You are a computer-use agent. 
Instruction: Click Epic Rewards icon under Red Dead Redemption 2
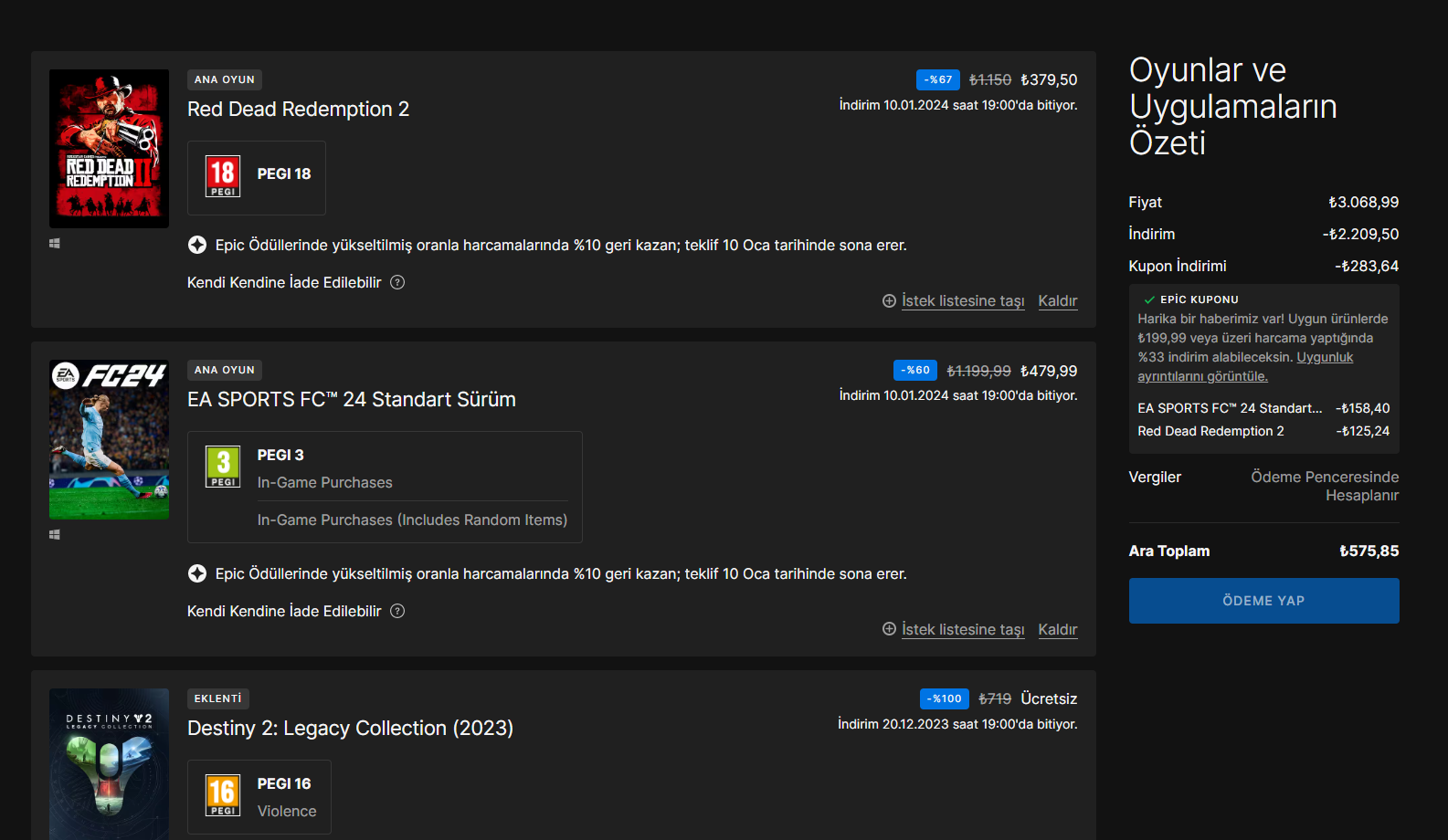coord(197,245)
